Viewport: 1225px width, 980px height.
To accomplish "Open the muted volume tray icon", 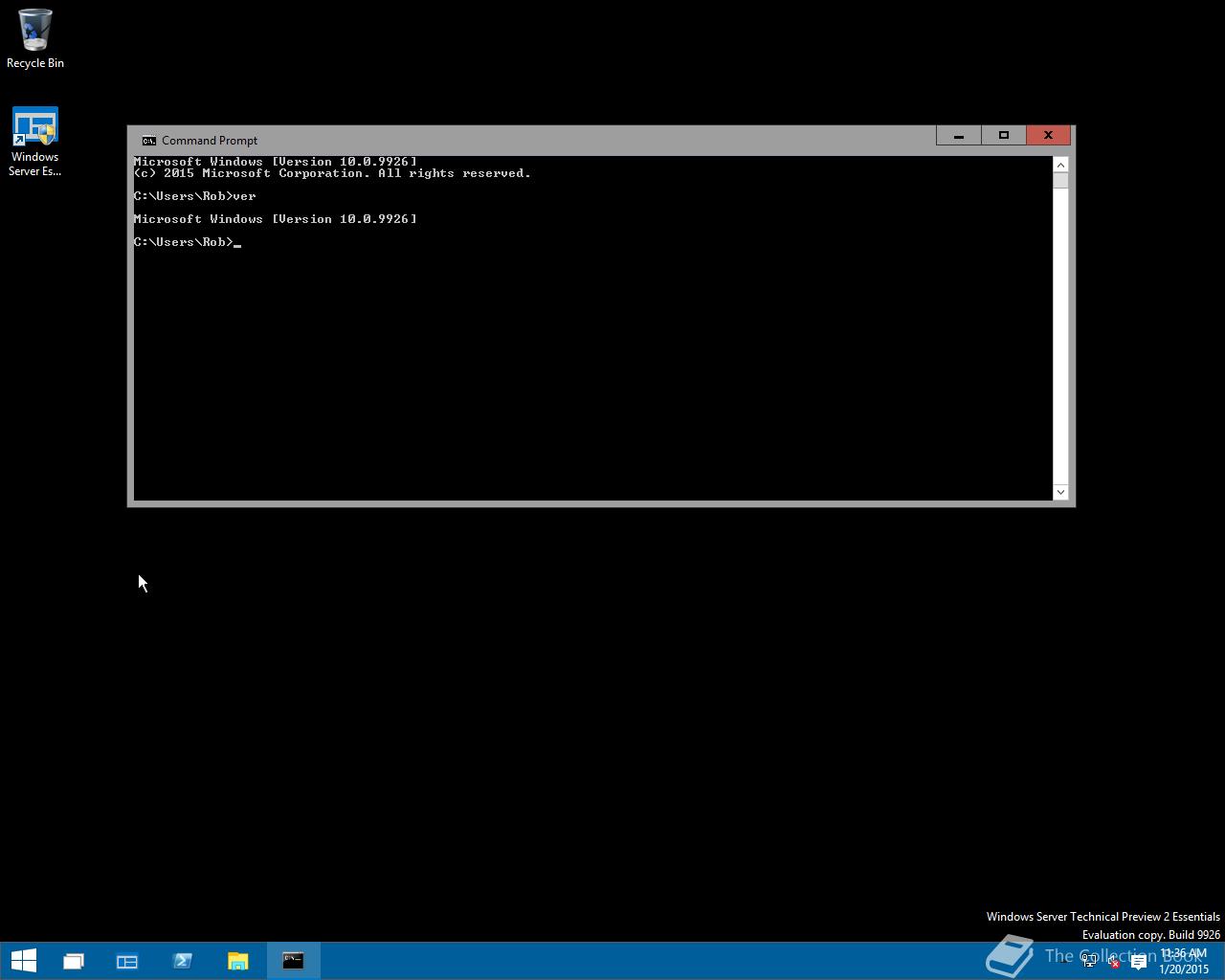I will 1113,962.
